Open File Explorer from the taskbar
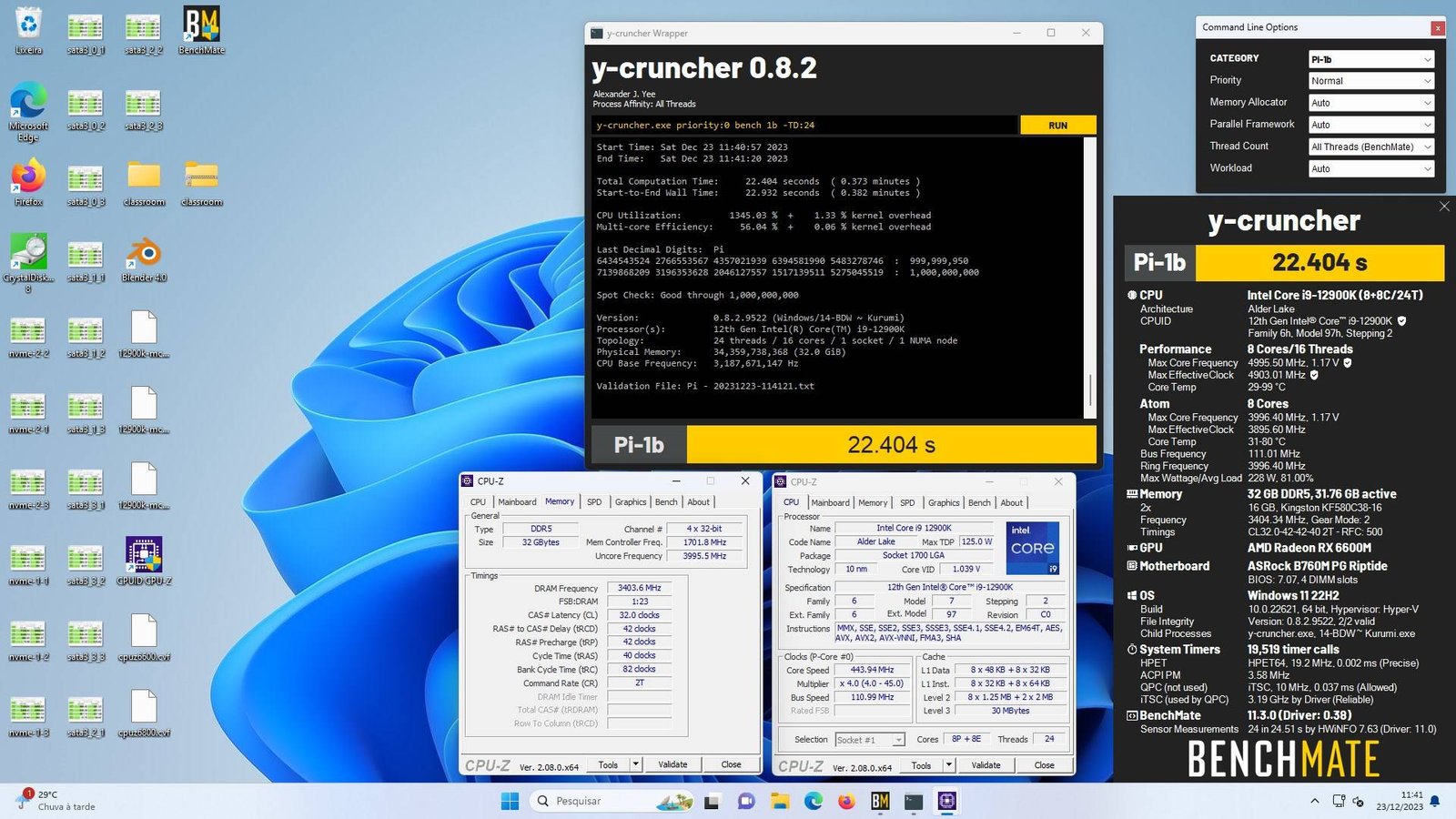Viewport: 1456px width, 819px height. pyautogui.click(x=780, y=801)
